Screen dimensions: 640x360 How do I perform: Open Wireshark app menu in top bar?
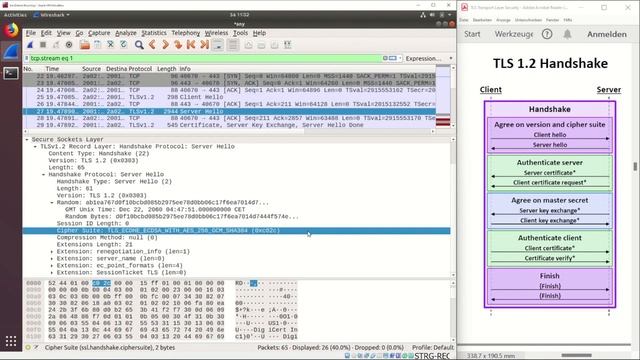52,15
